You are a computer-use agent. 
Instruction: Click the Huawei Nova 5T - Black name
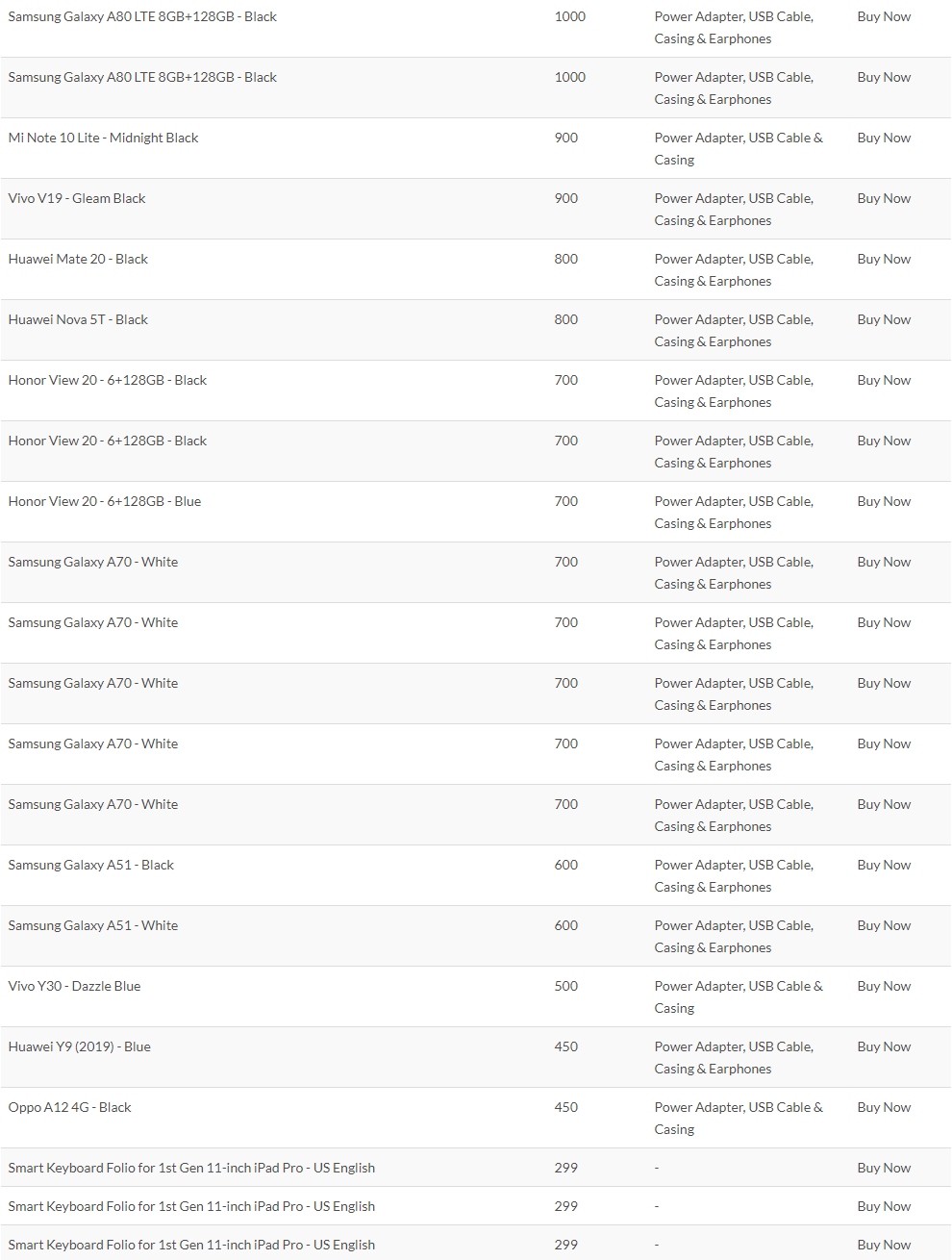tap(78, 319)
